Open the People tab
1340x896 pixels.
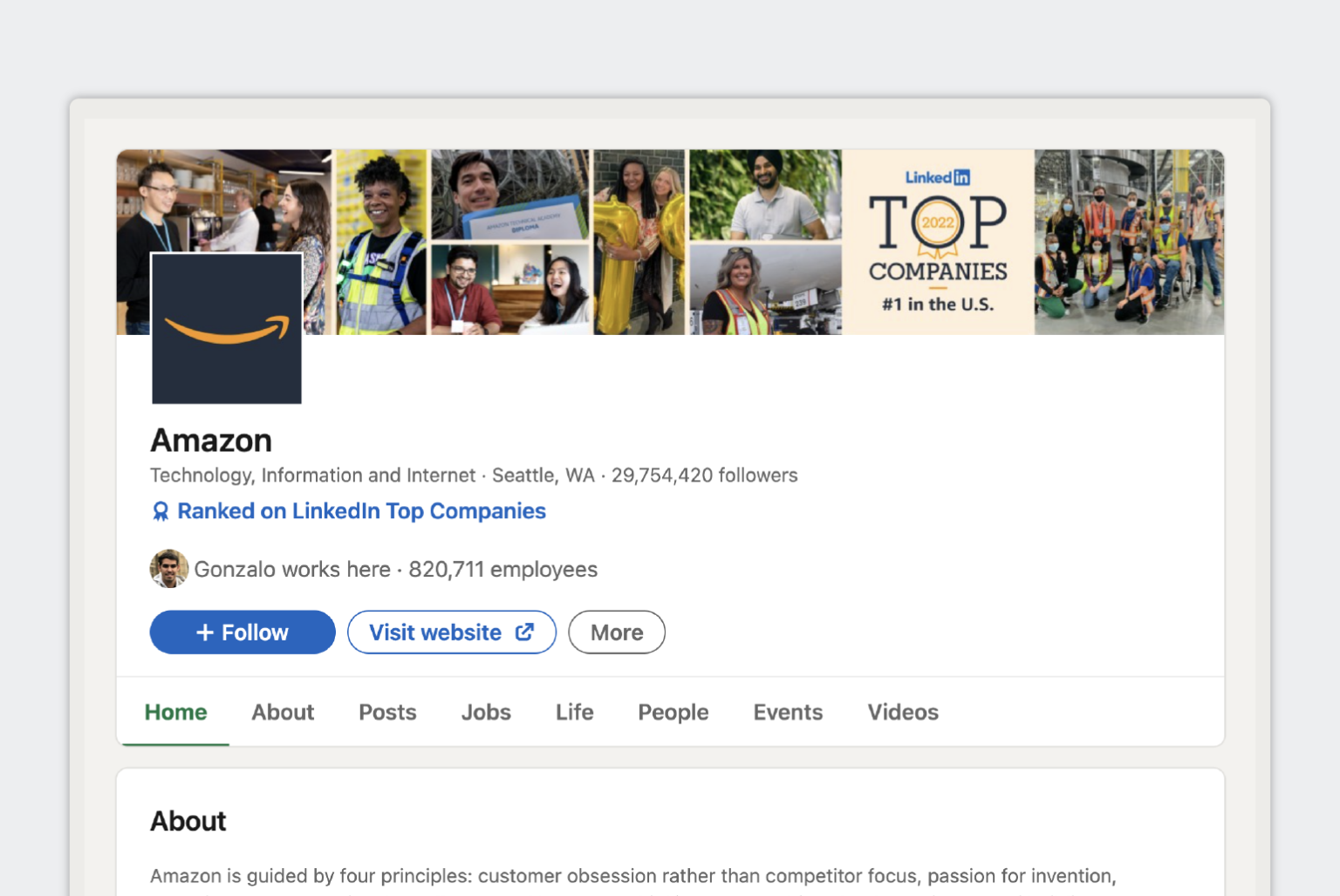tap(673, 712)
